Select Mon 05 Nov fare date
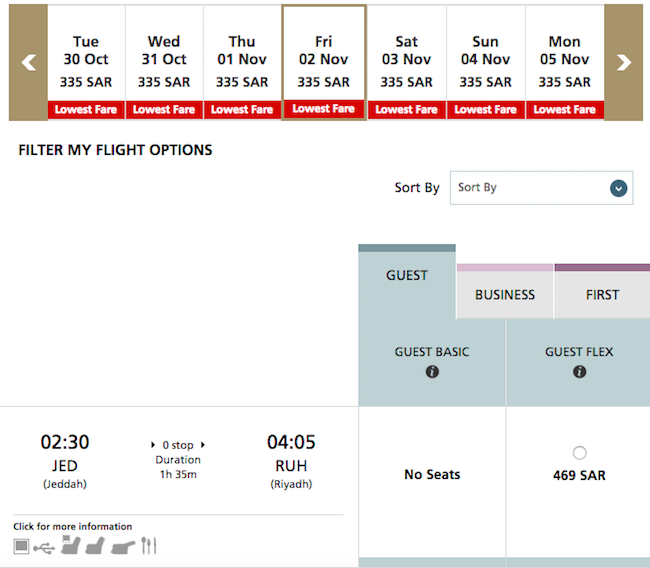 564,63
